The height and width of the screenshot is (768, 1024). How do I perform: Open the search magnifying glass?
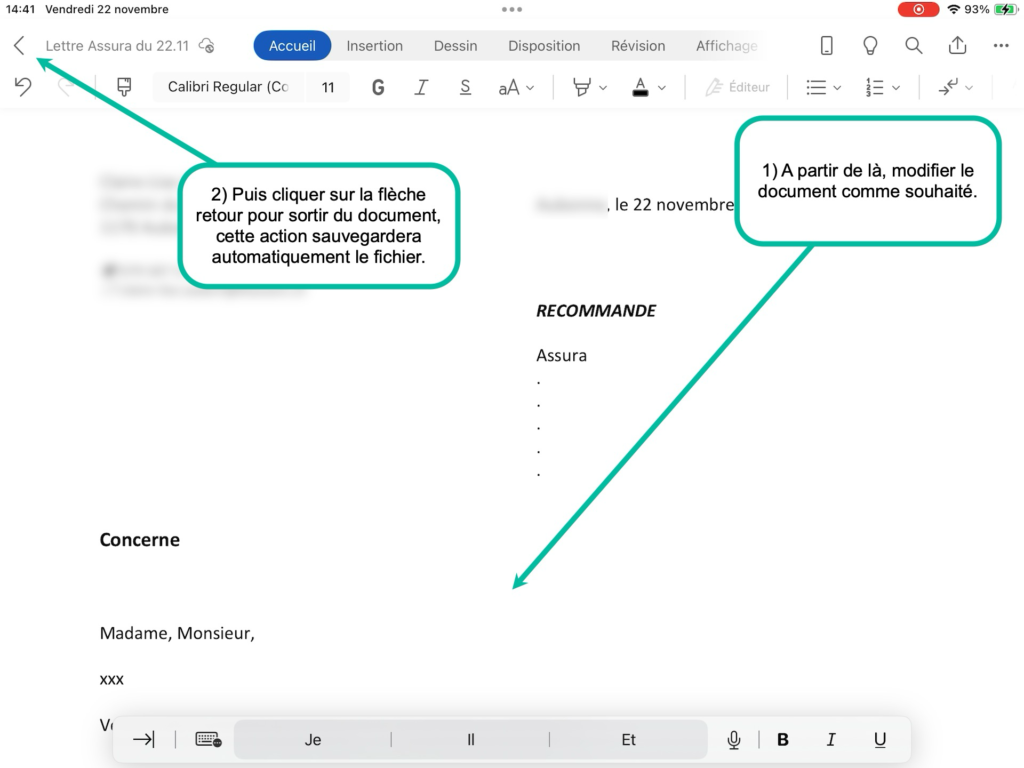[x=913, y=46]
